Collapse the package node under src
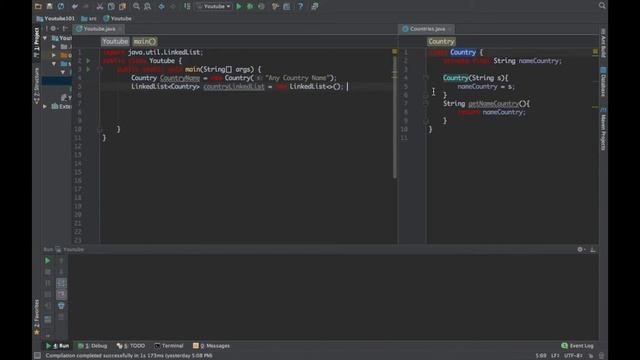This screenshot has height=360, width=640. [x=63, y=72]
